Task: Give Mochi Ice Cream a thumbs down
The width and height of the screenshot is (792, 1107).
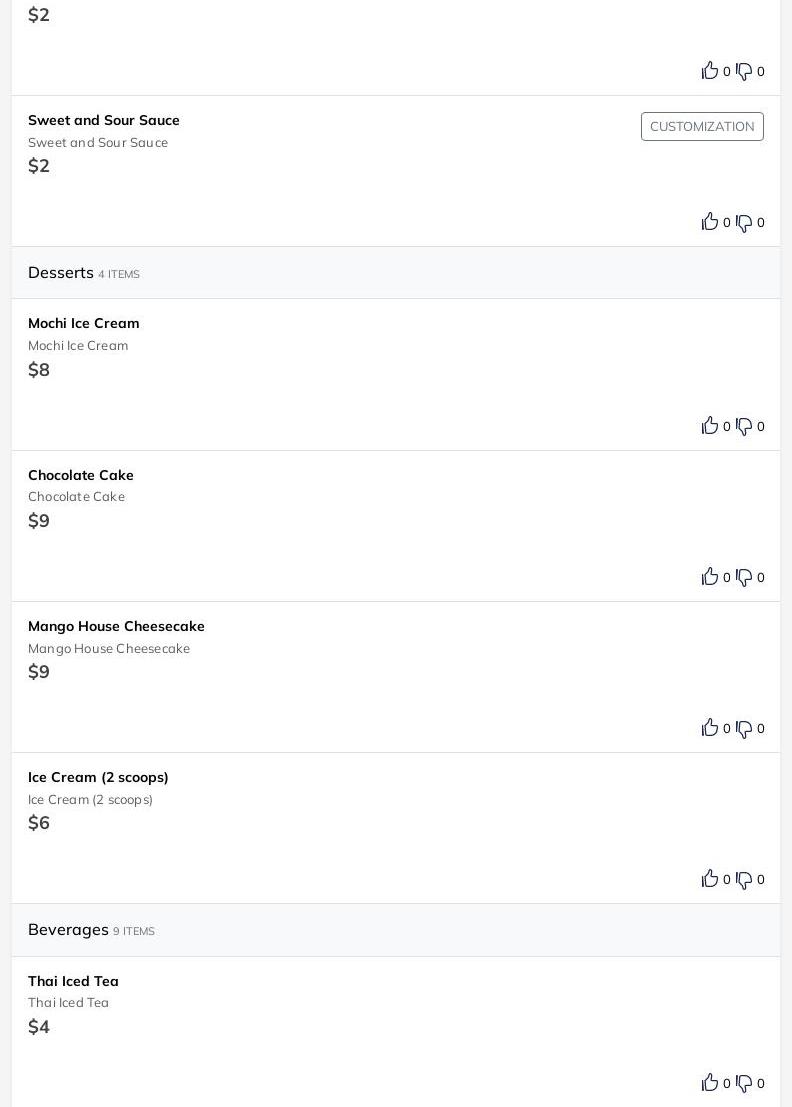Action: pos(744,426)
